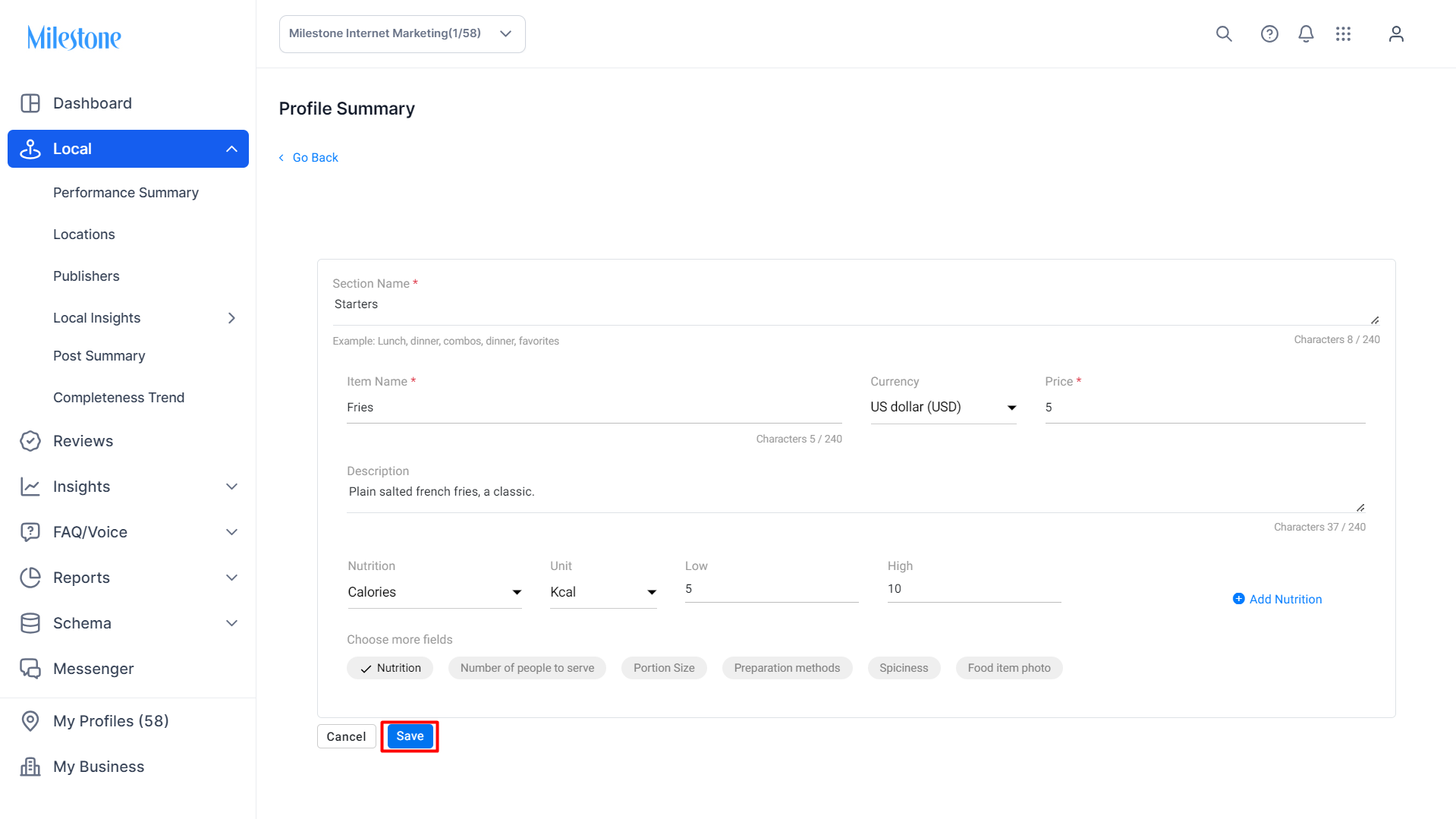This screenshot has height=819, width=1456.
Task: Click the High value input
Action: (x=974, y=589)
